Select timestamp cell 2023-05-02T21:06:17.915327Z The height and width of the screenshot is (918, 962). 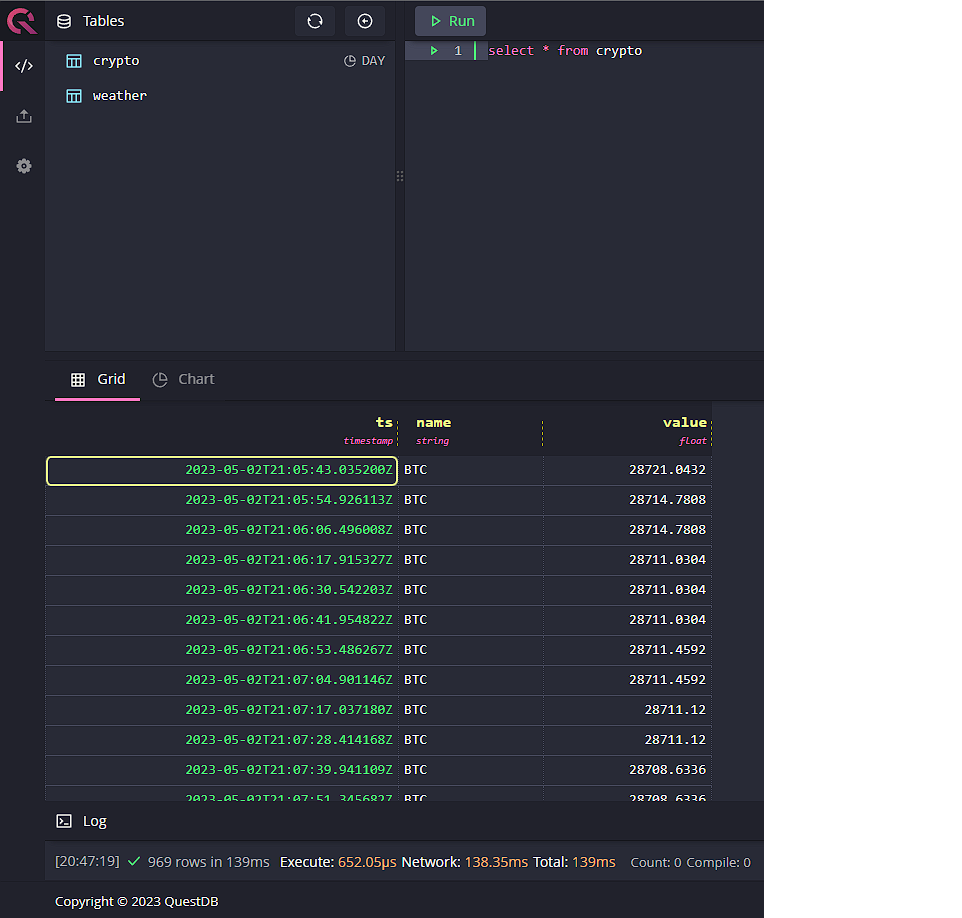coord(222,560)
